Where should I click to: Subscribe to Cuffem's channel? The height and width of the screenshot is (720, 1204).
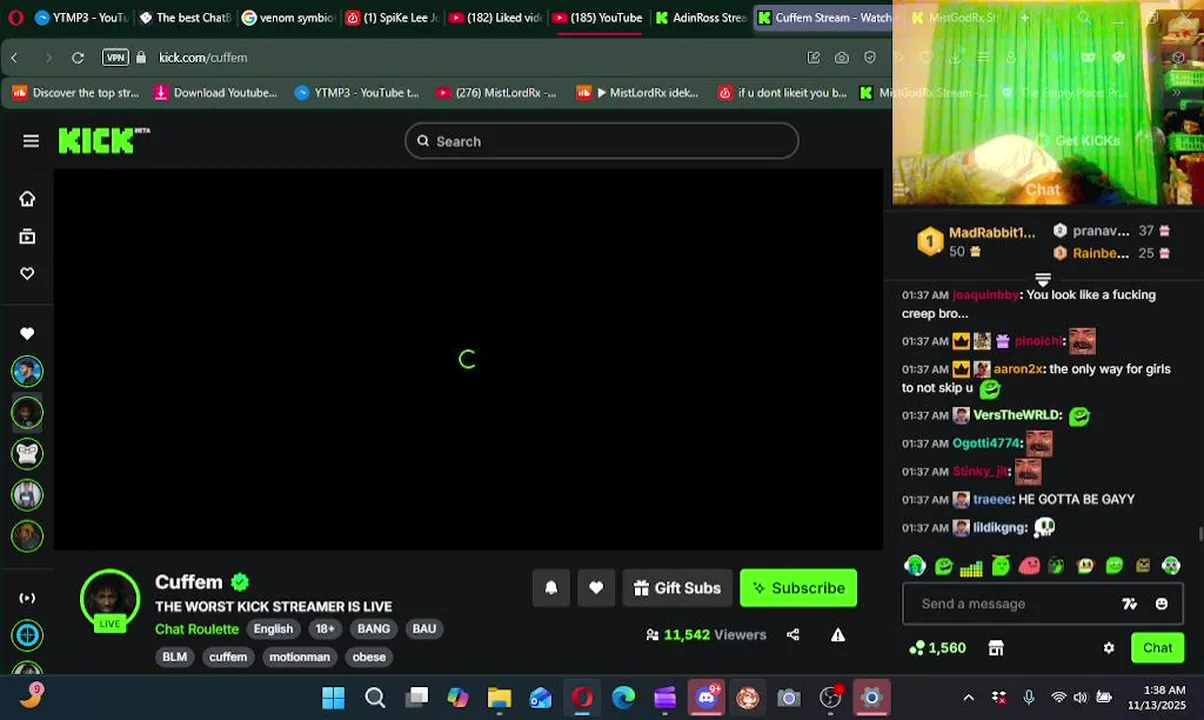click(x=798, y=588)
